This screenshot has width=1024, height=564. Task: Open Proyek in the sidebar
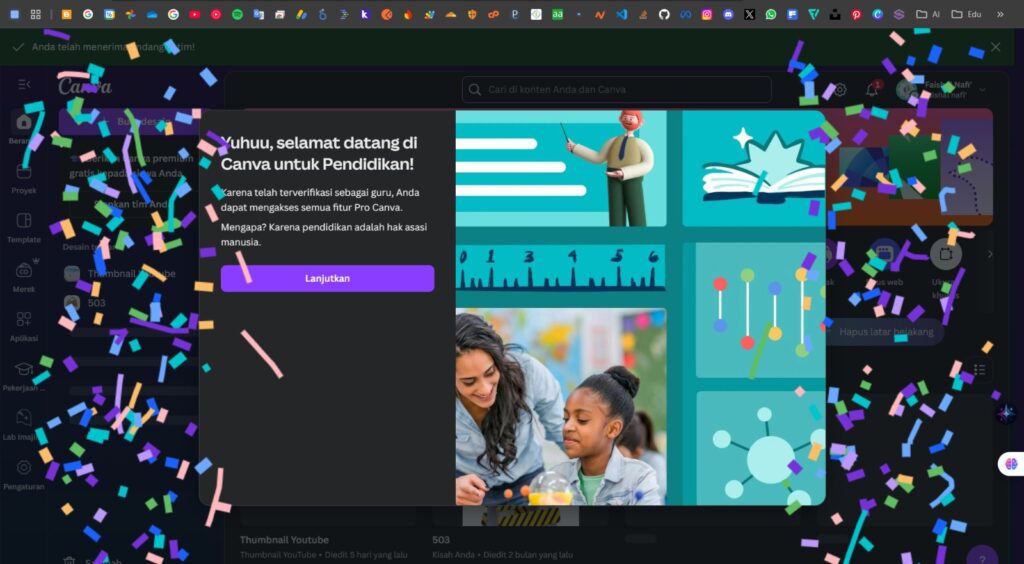tap(24, 178)
